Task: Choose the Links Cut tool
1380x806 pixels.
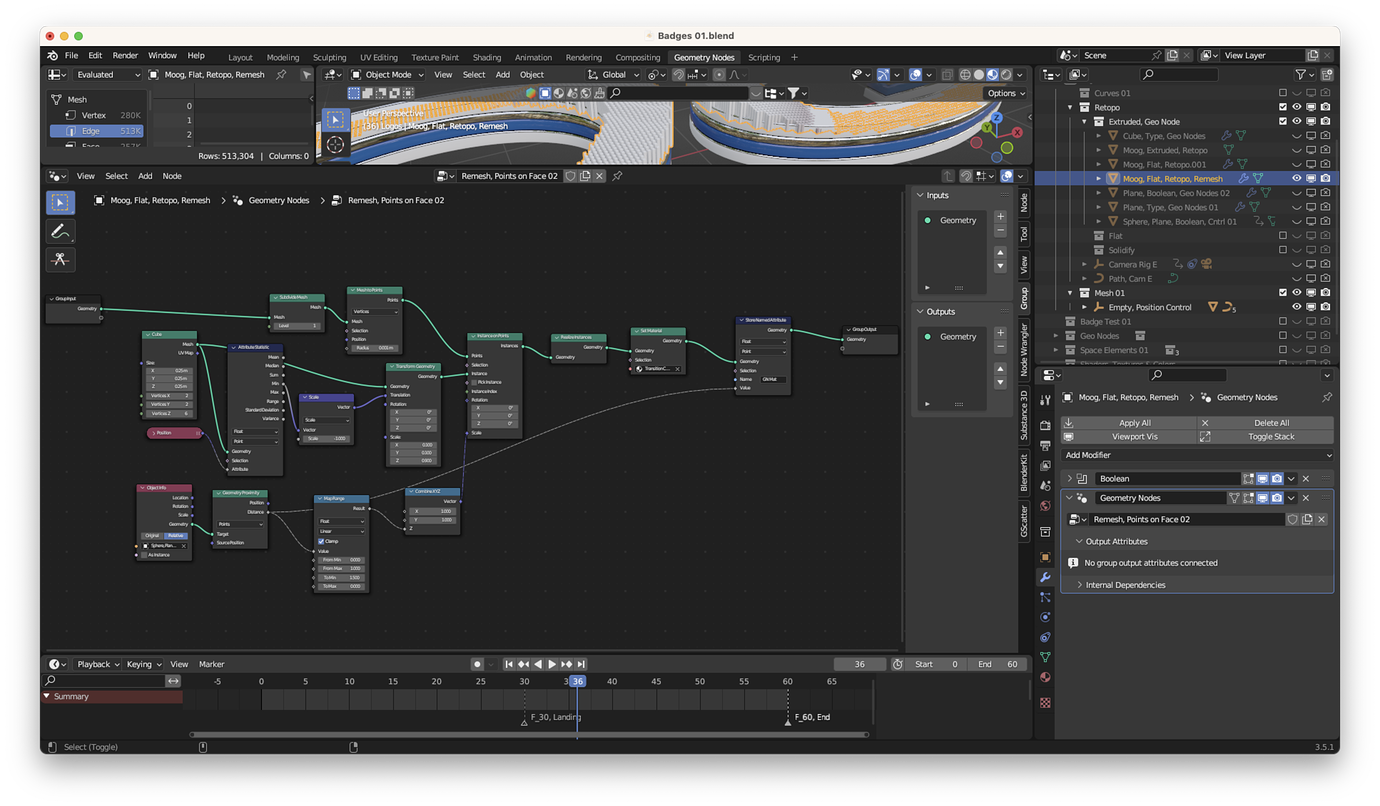Action: tap(60, 260)
